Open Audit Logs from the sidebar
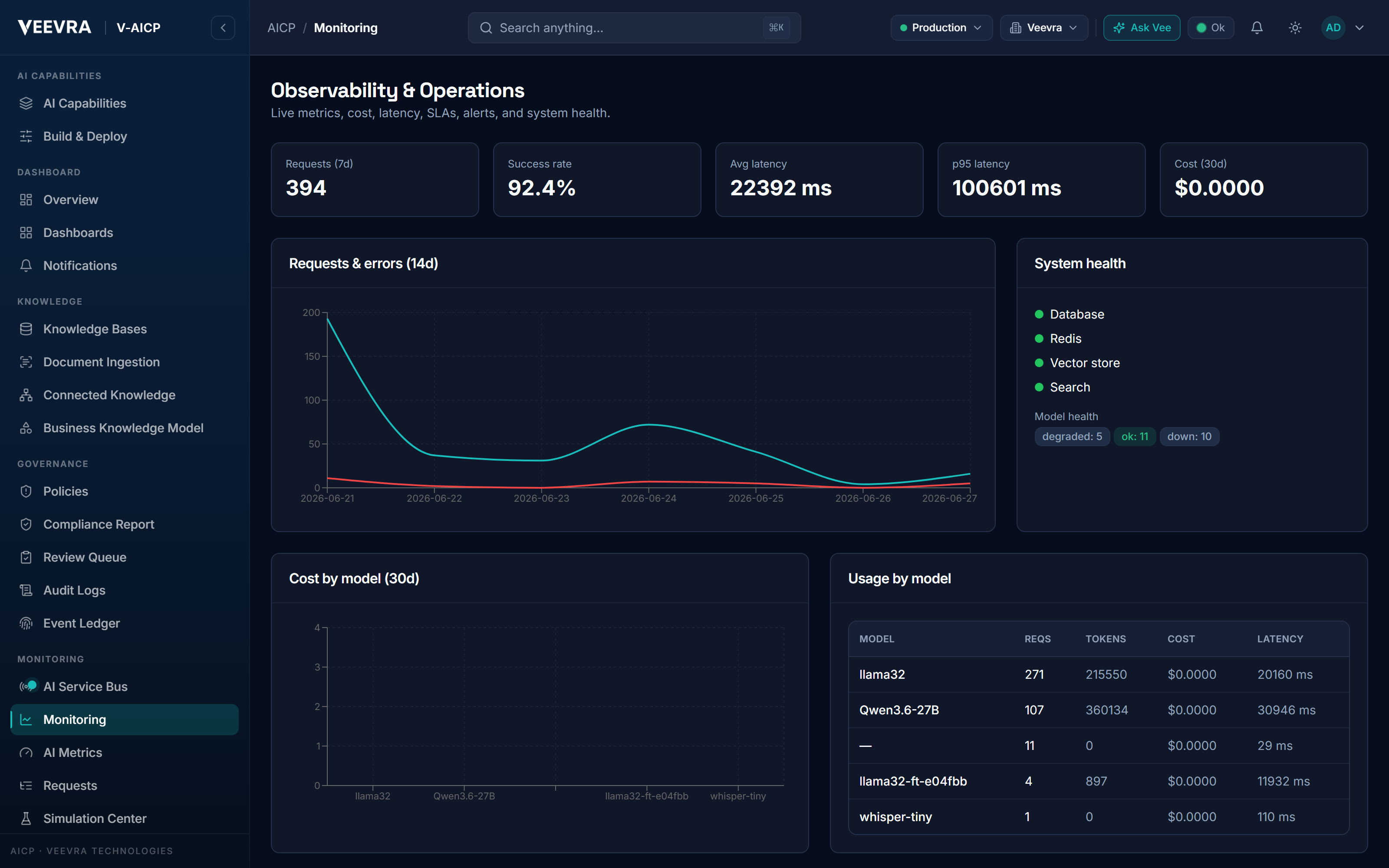This screenshot has width=1389, height=868. 125,590
